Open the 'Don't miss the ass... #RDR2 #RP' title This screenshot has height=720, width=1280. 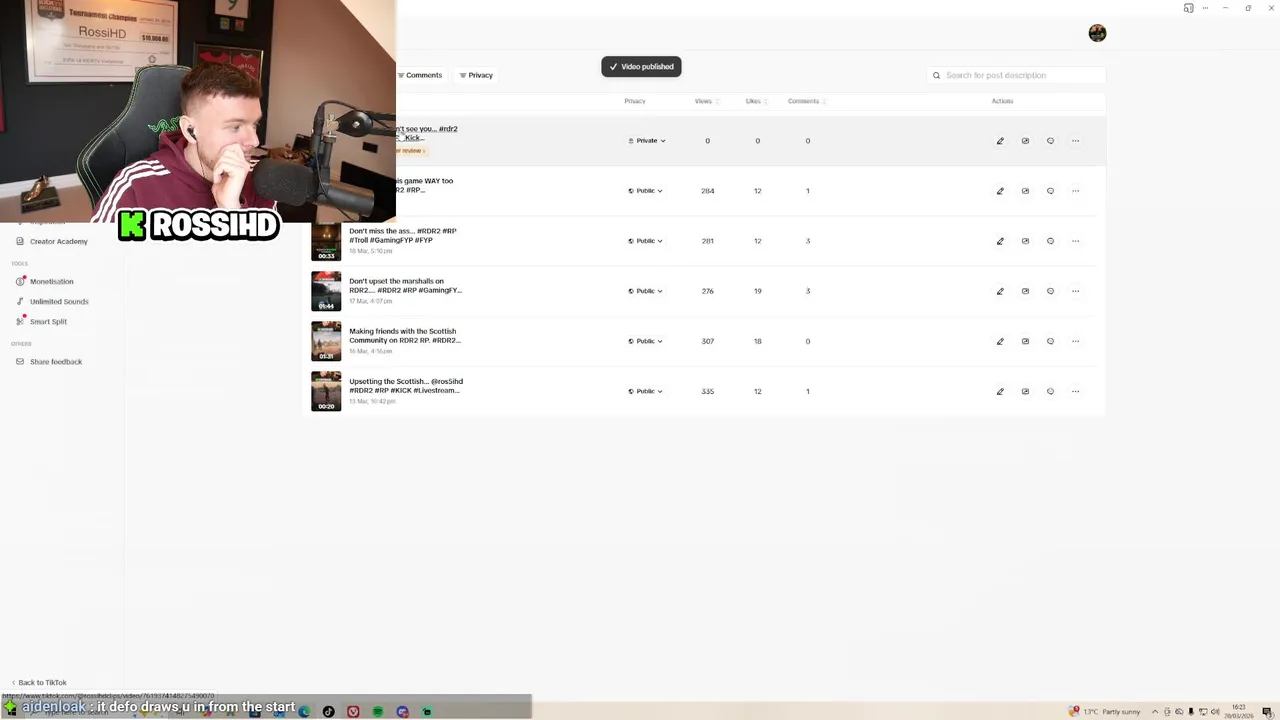coord(403,235)
